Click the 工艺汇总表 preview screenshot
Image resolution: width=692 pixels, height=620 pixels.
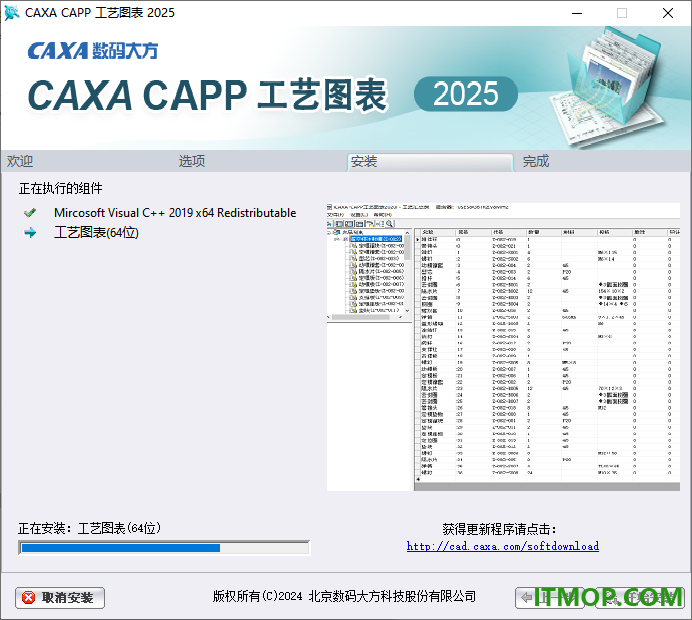click(503, 347)
